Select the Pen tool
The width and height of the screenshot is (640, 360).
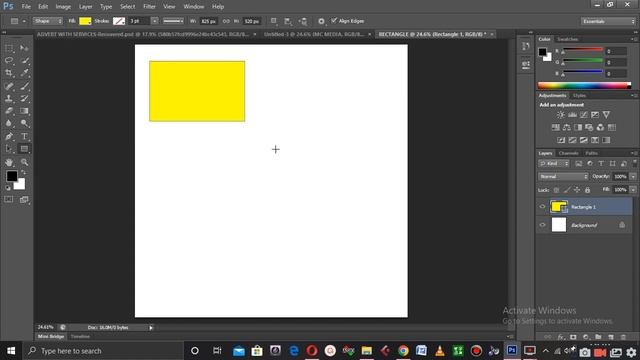click(x=9, y=136)
